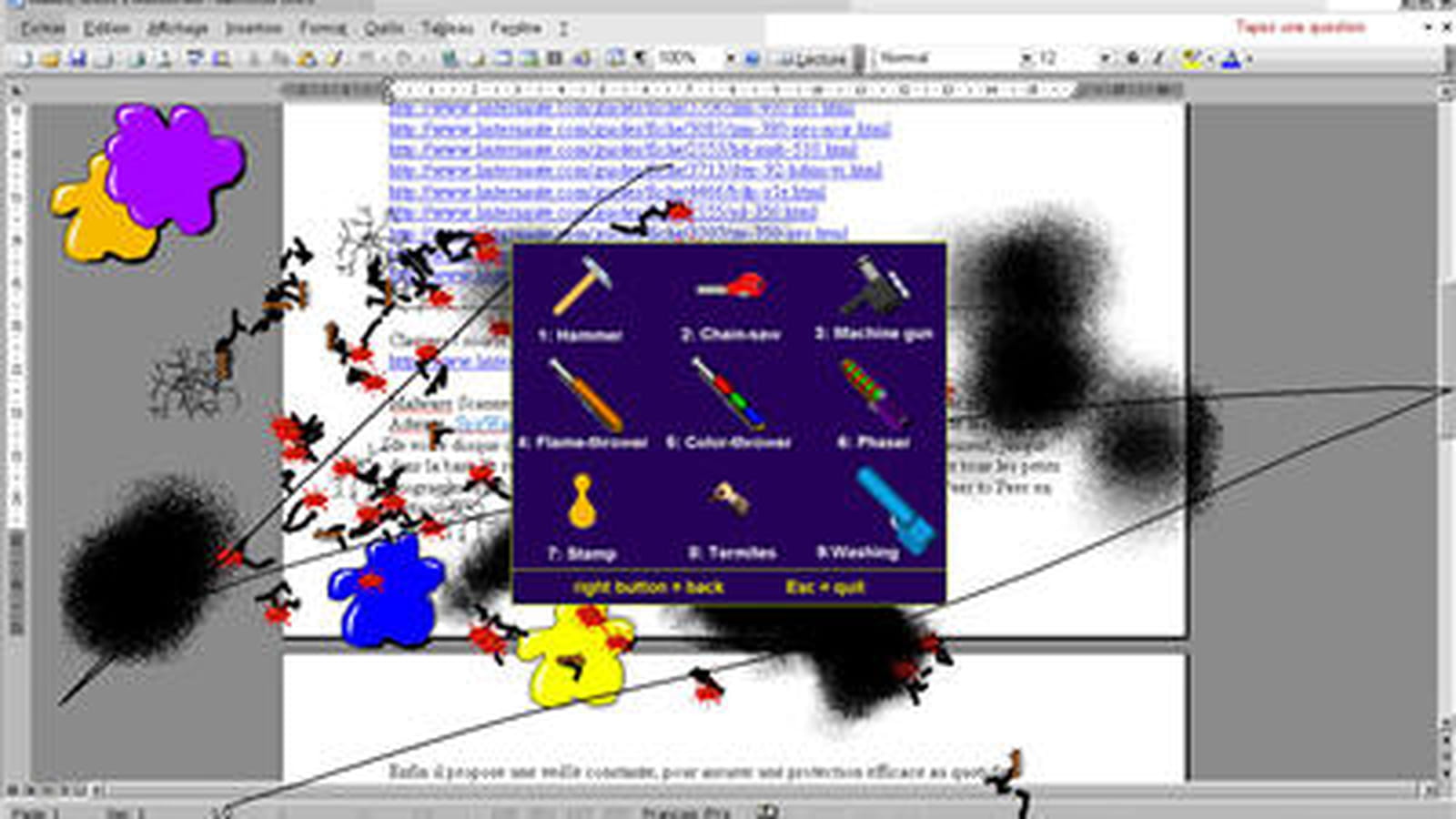
Task: Open the Fichier menu
Action: (x=42, y=29)
